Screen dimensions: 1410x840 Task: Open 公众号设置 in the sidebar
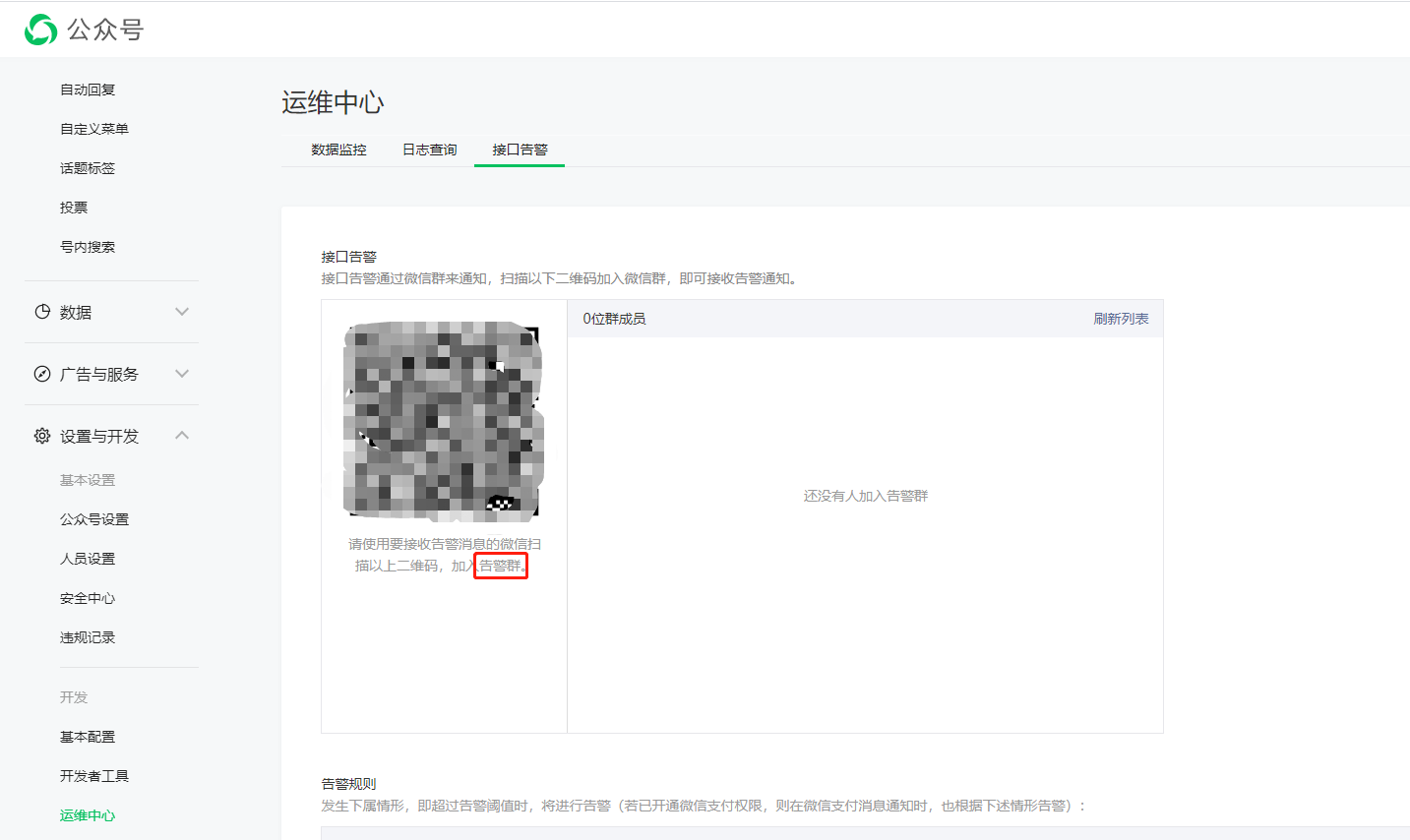click(94, 519)
